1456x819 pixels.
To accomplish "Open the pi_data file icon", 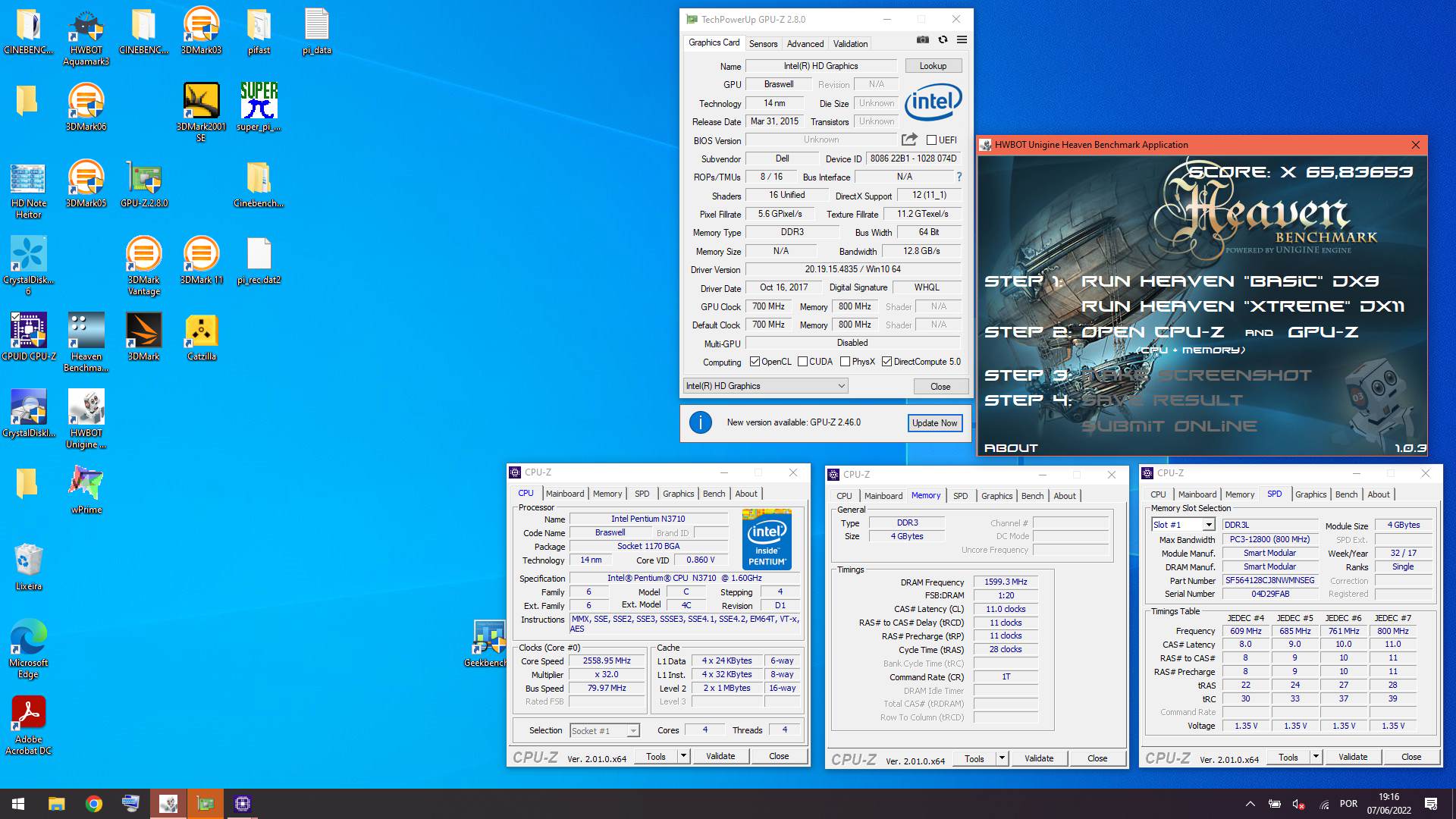I will click(316, 31).
